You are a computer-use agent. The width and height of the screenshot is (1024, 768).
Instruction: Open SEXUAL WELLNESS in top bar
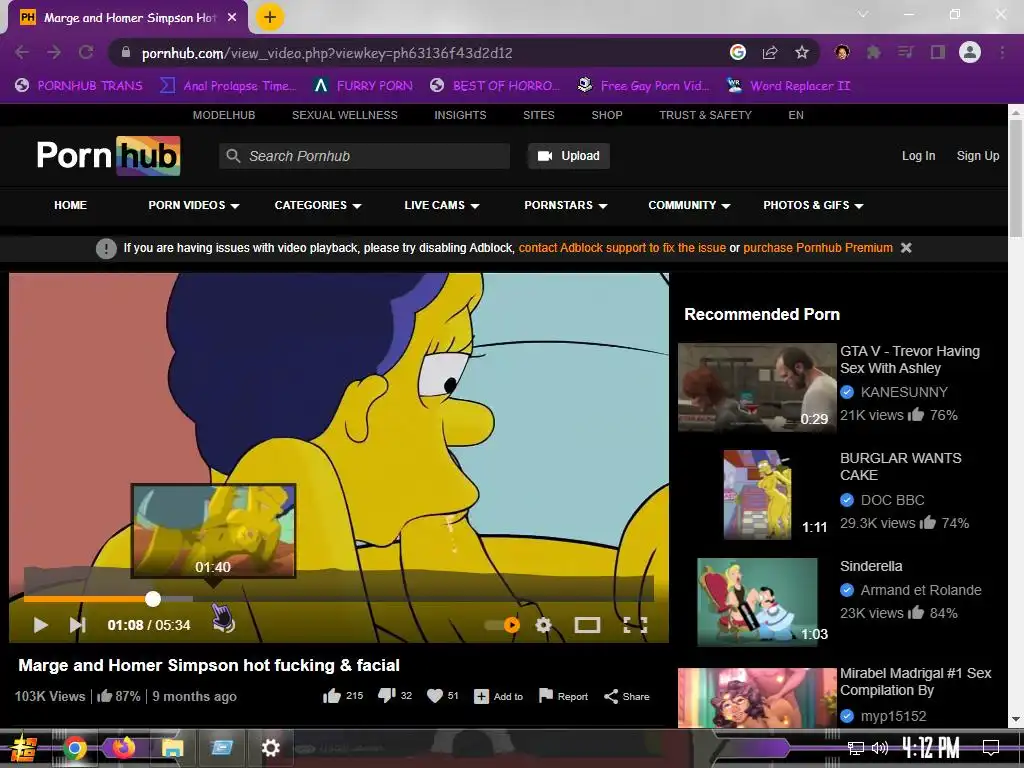pos(345,115)
